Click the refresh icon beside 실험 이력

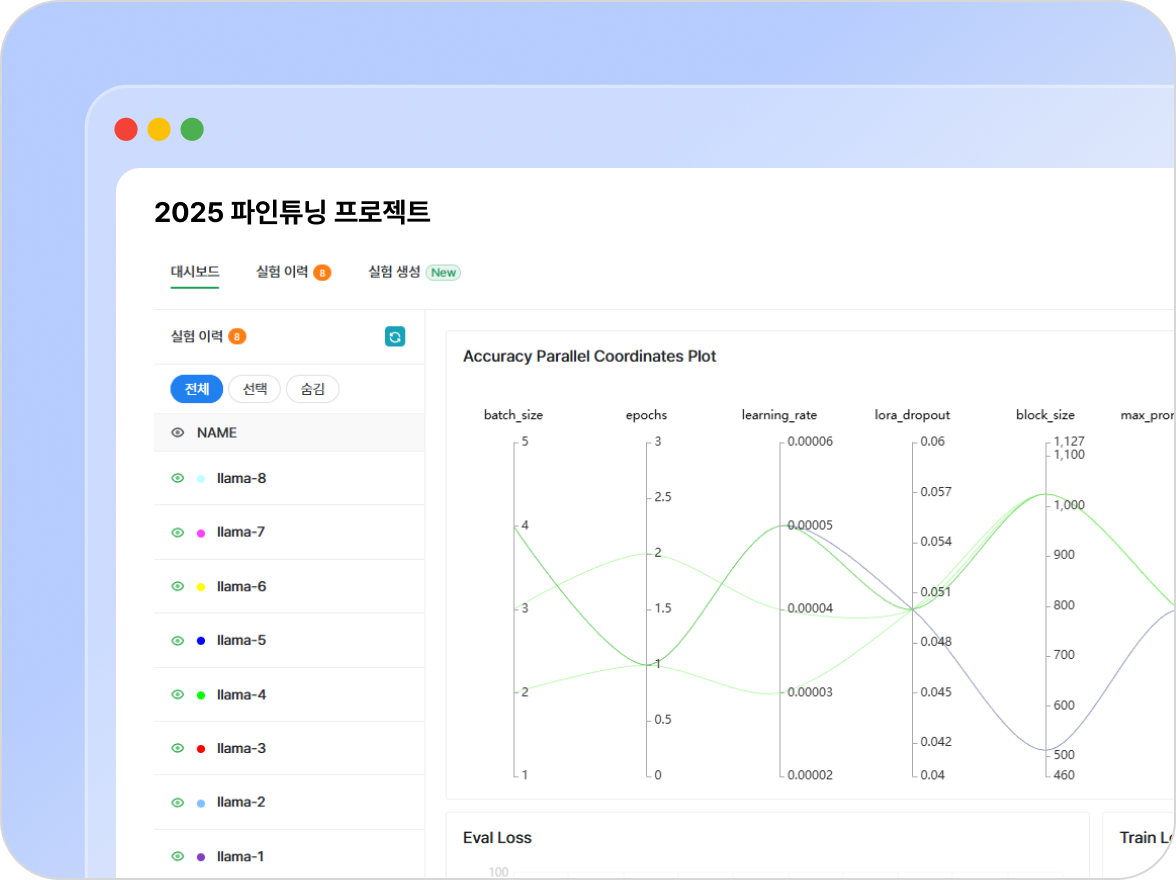coord(395,337)
